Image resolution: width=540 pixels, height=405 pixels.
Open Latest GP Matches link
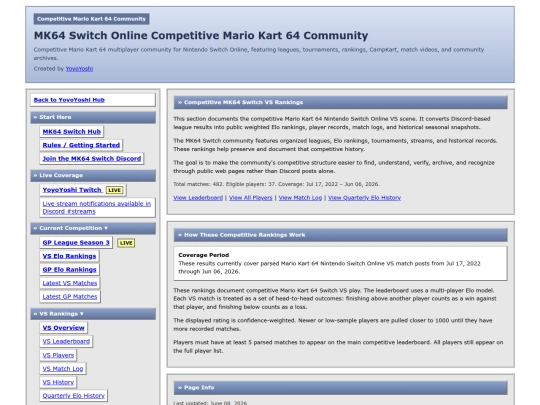point(70,297)
